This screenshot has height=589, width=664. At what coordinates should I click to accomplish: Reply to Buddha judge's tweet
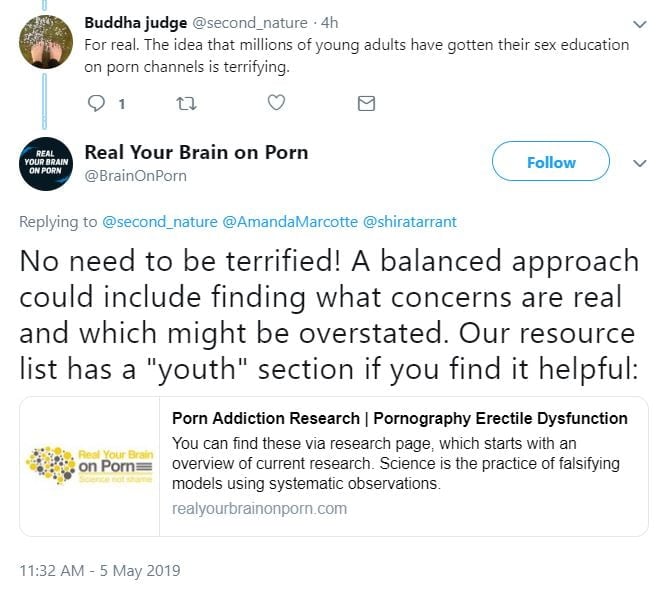point(97,103)
